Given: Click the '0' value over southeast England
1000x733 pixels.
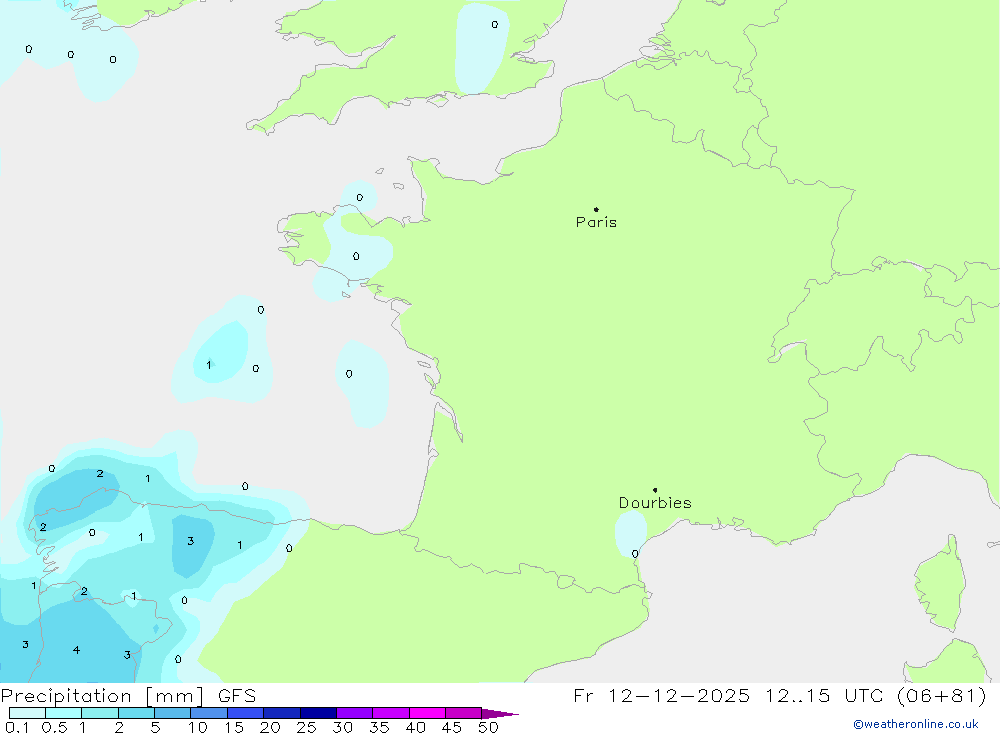Looking at the screenshot, I should [495, 25].
